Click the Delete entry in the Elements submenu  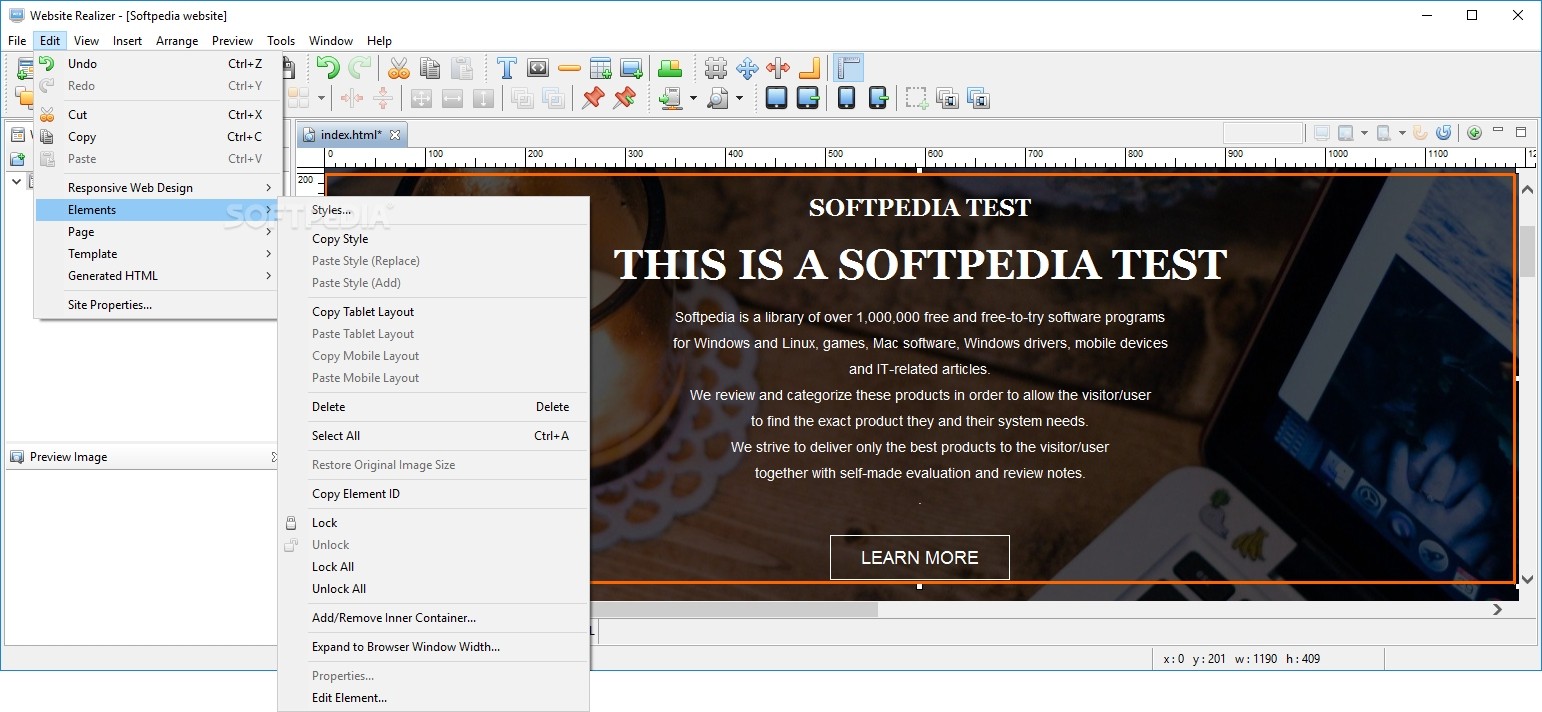pyautogui.click(x=433, y=407)
